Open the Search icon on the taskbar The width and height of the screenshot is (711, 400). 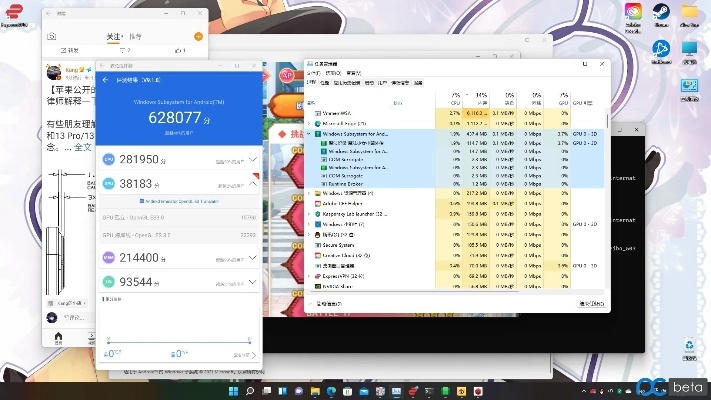(x=250, y=391)
